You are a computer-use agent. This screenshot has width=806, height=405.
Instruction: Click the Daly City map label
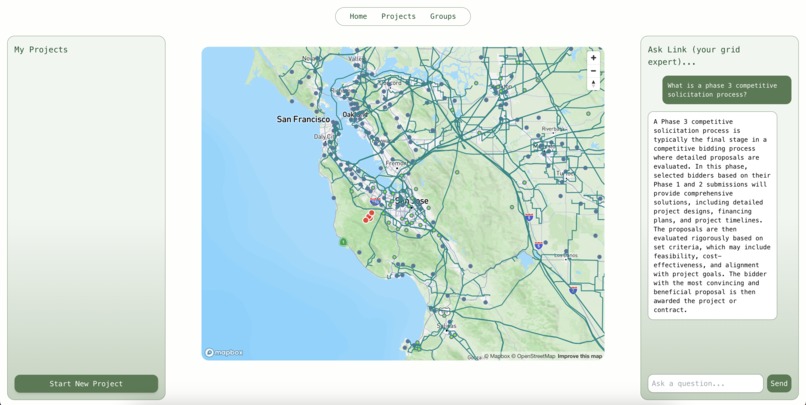324,137
